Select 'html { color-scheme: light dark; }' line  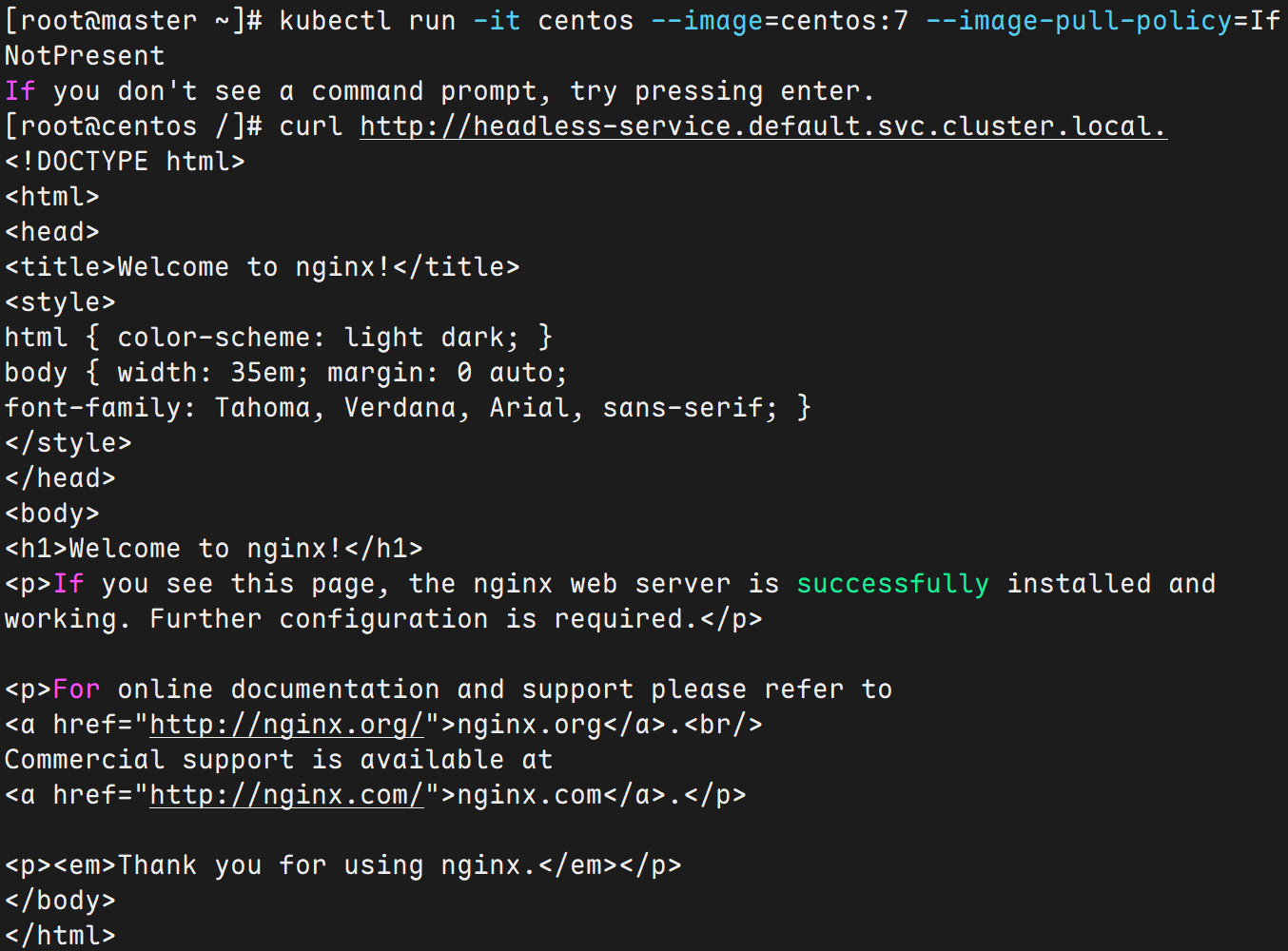279,338
